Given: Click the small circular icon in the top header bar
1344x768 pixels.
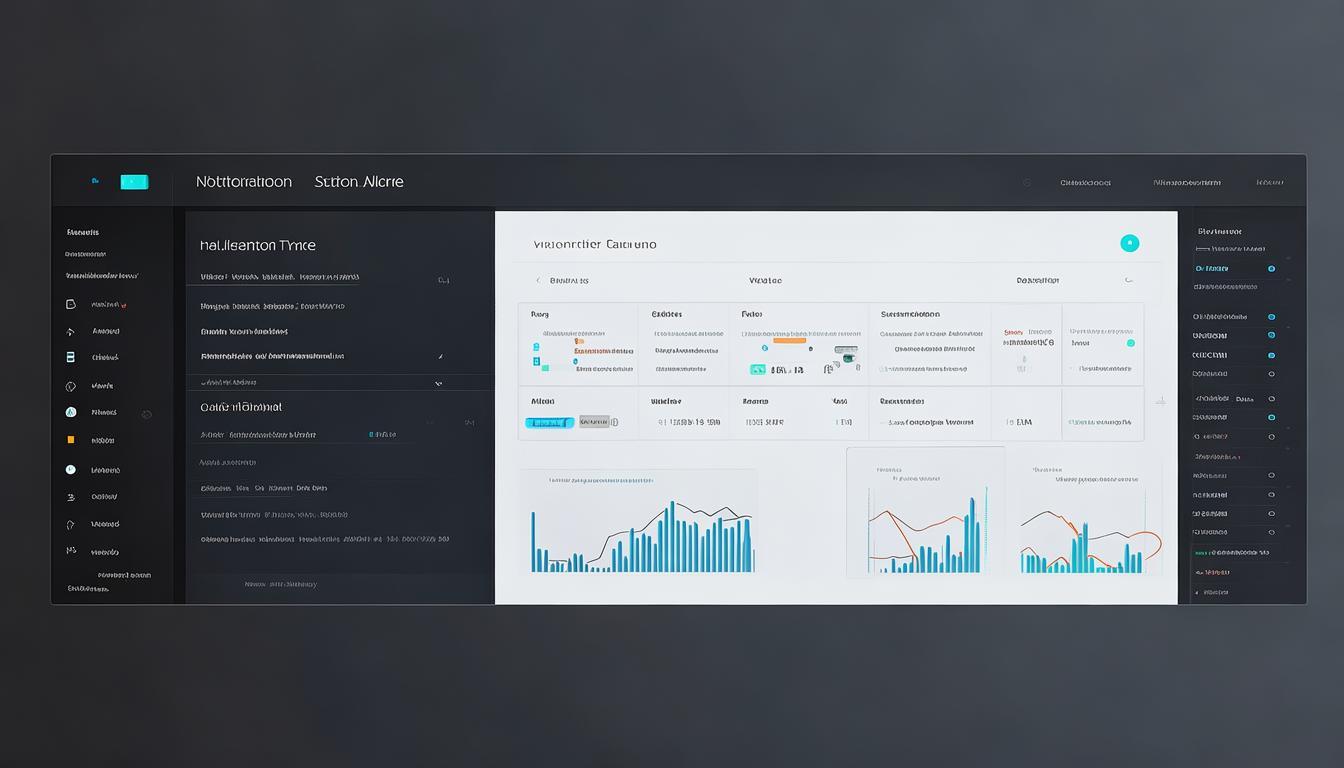Looking at the screenshot, I should tap(1027, 183).
